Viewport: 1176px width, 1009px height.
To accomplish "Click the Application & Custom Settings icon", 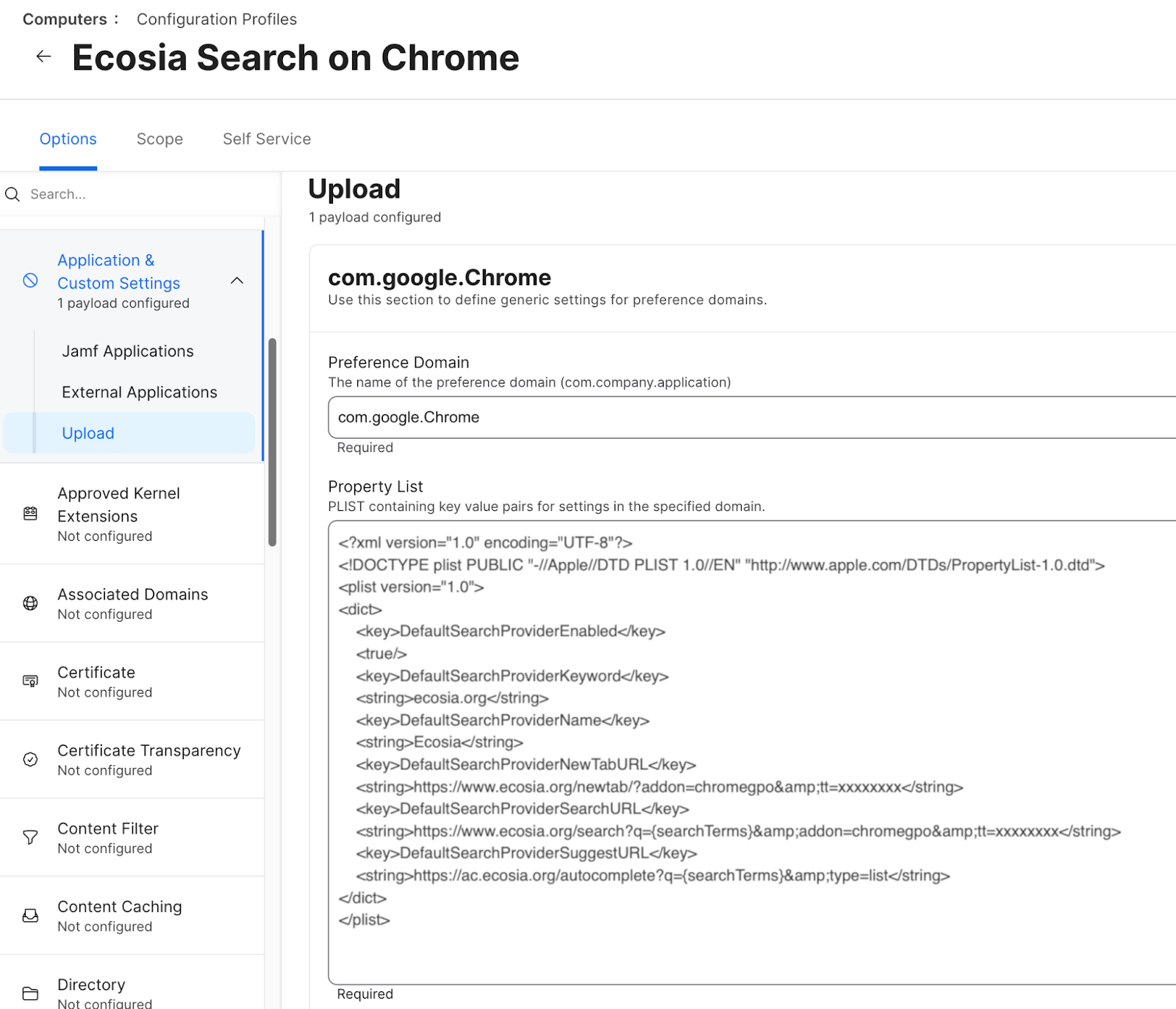I will pos(30,280).
